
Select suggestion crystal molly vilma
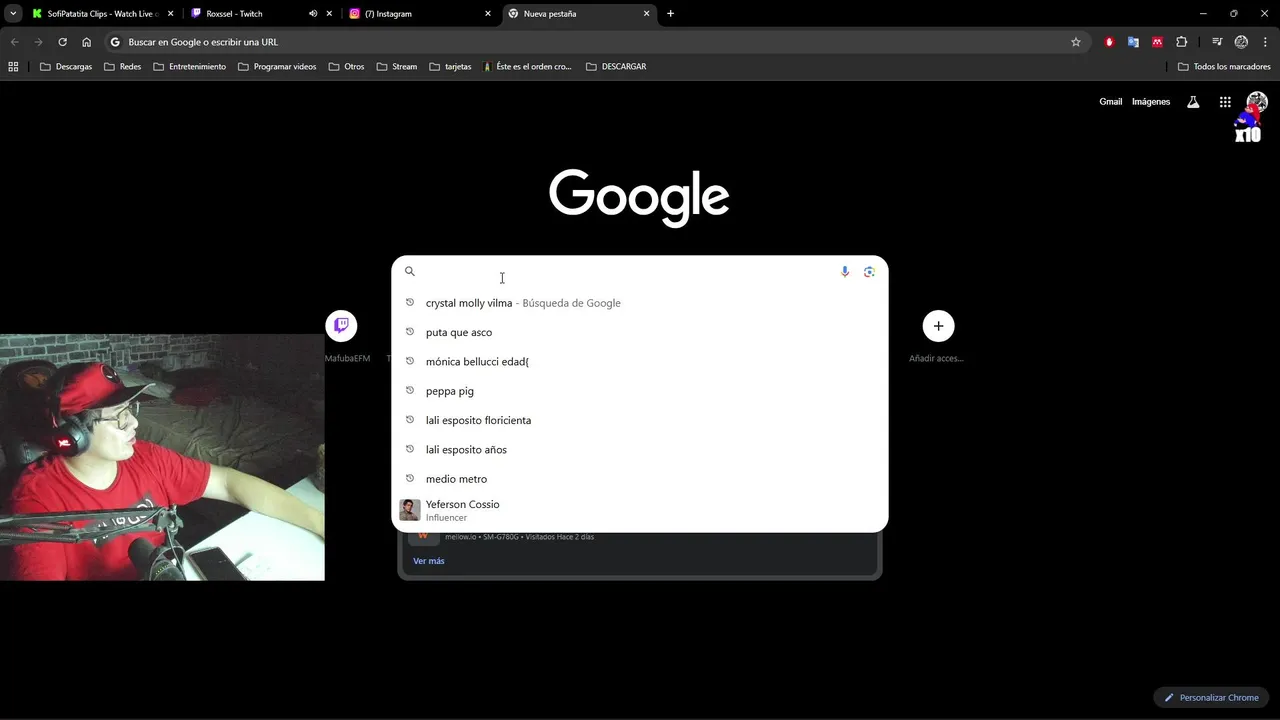click(640, 303)
